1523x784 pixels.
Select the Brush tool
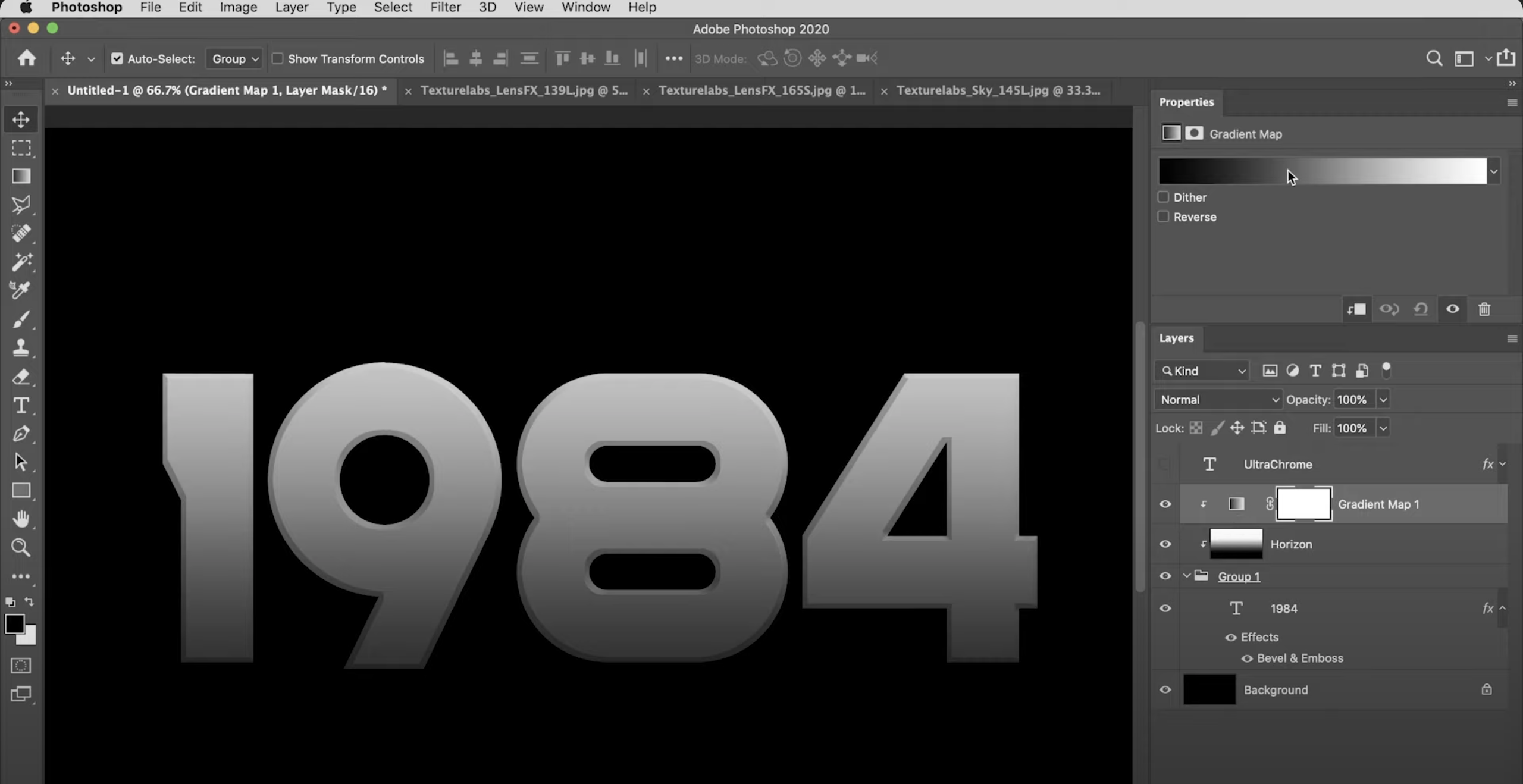[21, 319]
